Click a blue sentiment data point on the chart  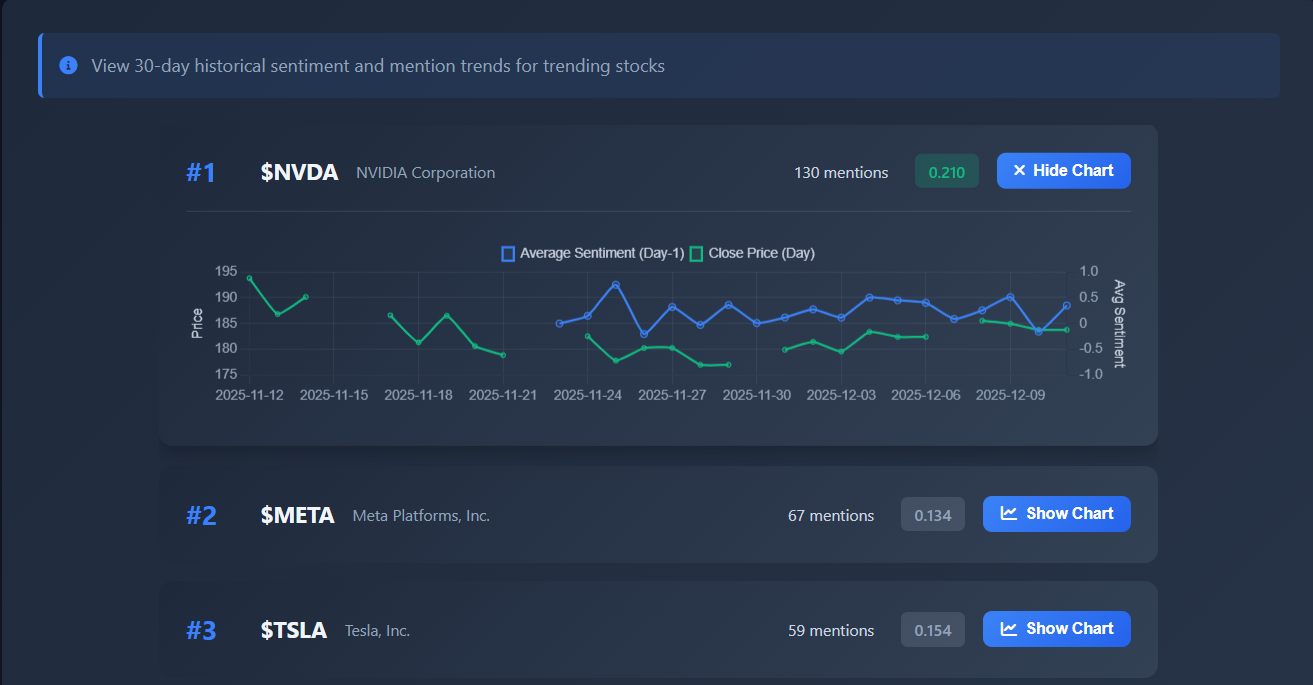615,285
